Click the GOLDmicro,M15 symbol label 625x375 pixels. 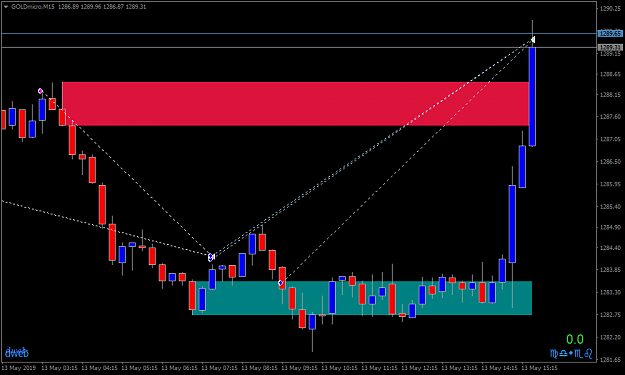[33, 7]
